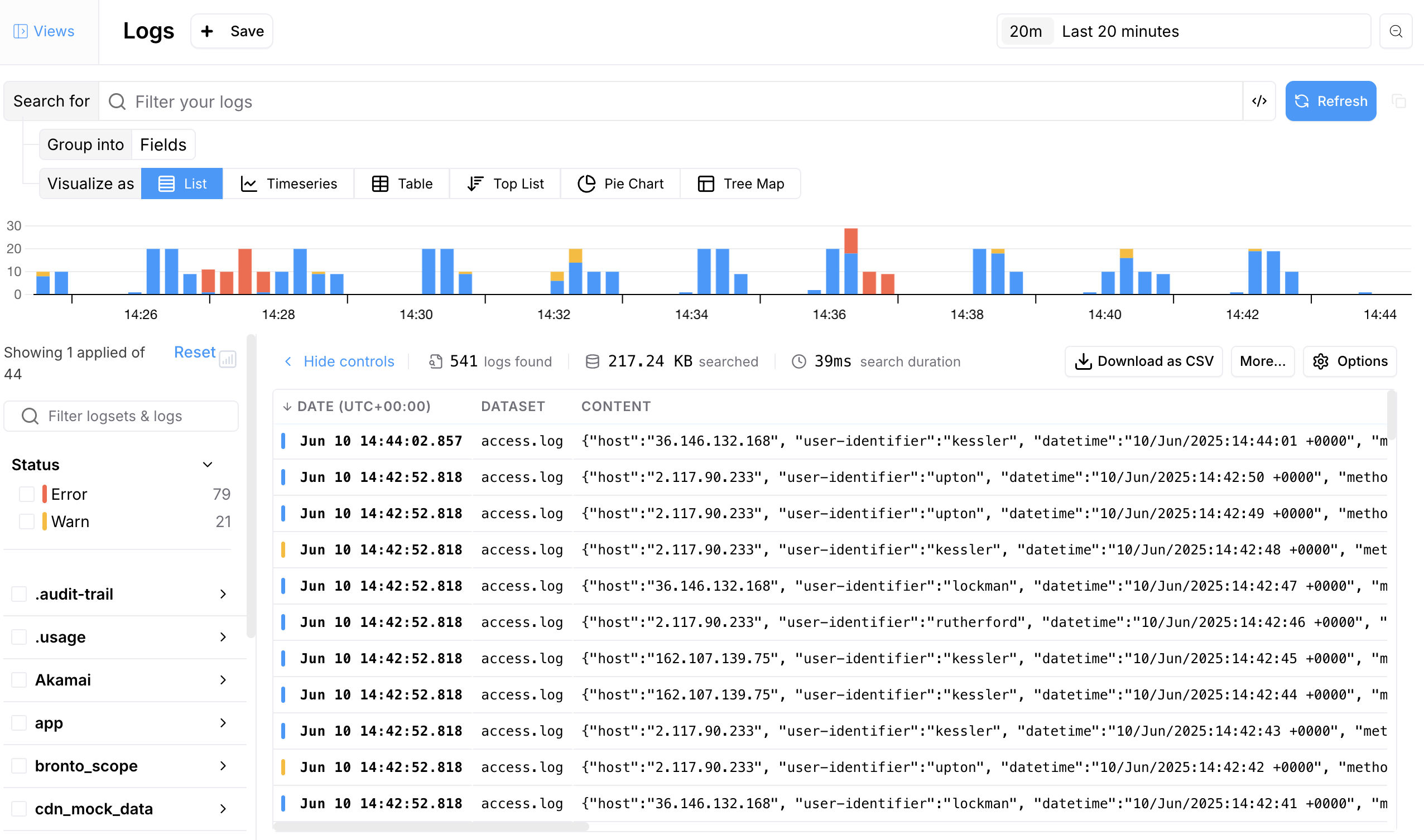Click the Refresh button
Image resolution: width=1424 pixels, height=840 pixels.
click(1331, 102)
